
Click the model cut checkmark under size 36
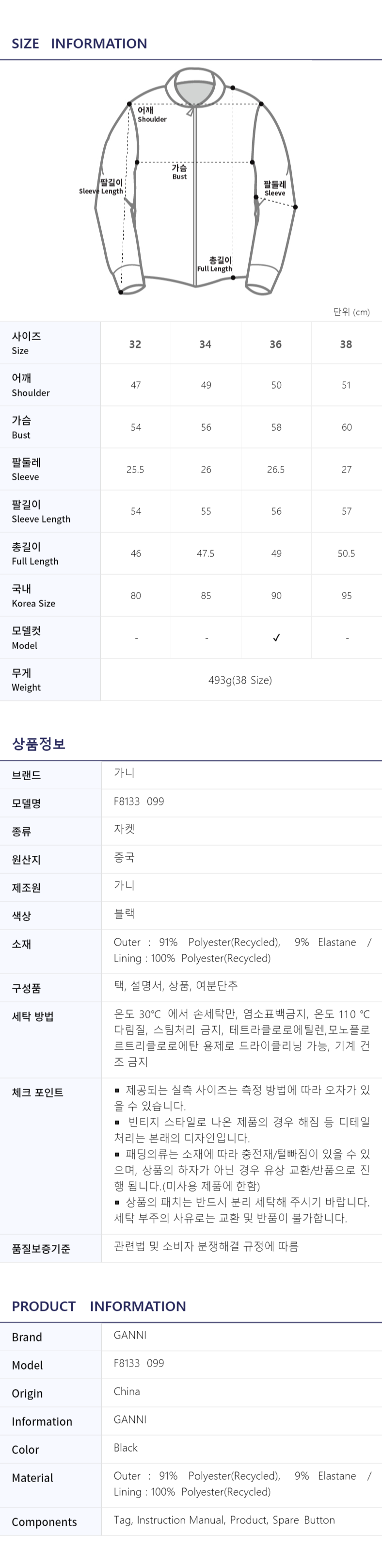tap(276, 637)
